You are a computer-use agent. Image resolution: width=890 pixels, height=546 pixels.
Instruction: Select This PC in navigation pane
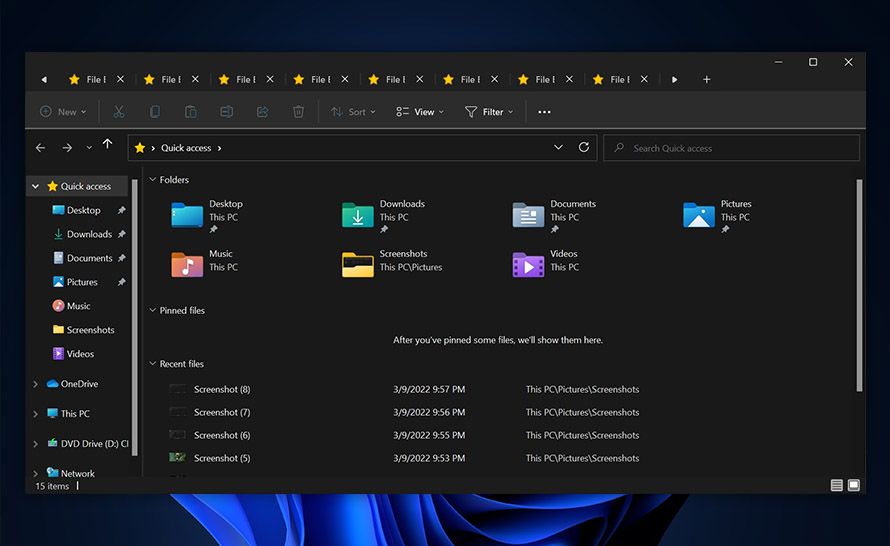tap(75, 414)
